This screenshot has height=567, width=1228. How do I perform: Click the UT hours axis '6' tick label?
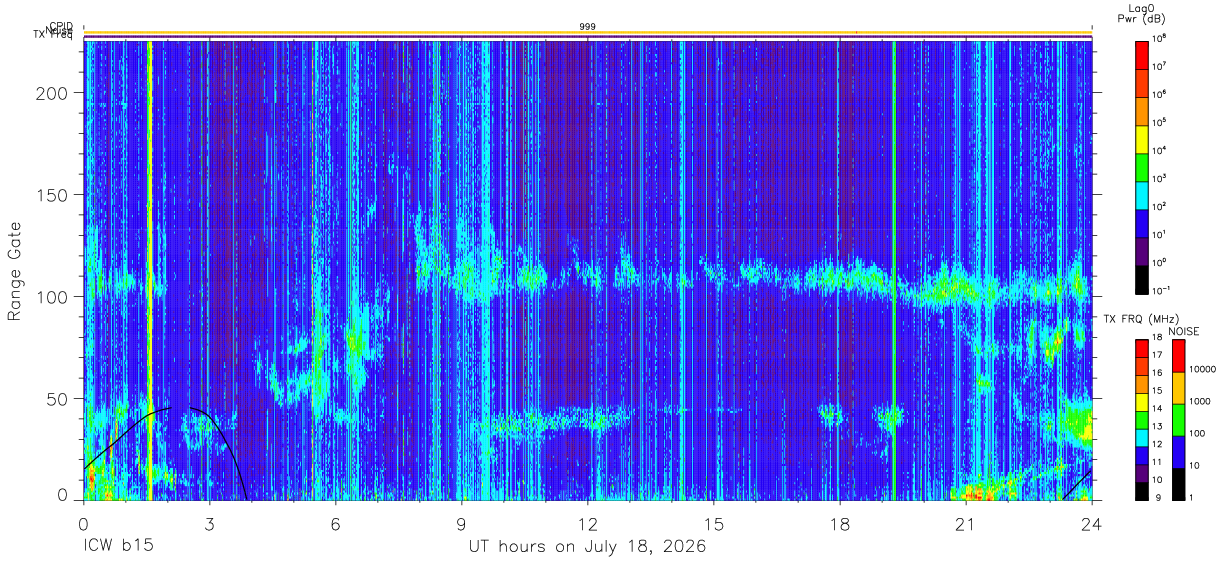pos(335,523)
